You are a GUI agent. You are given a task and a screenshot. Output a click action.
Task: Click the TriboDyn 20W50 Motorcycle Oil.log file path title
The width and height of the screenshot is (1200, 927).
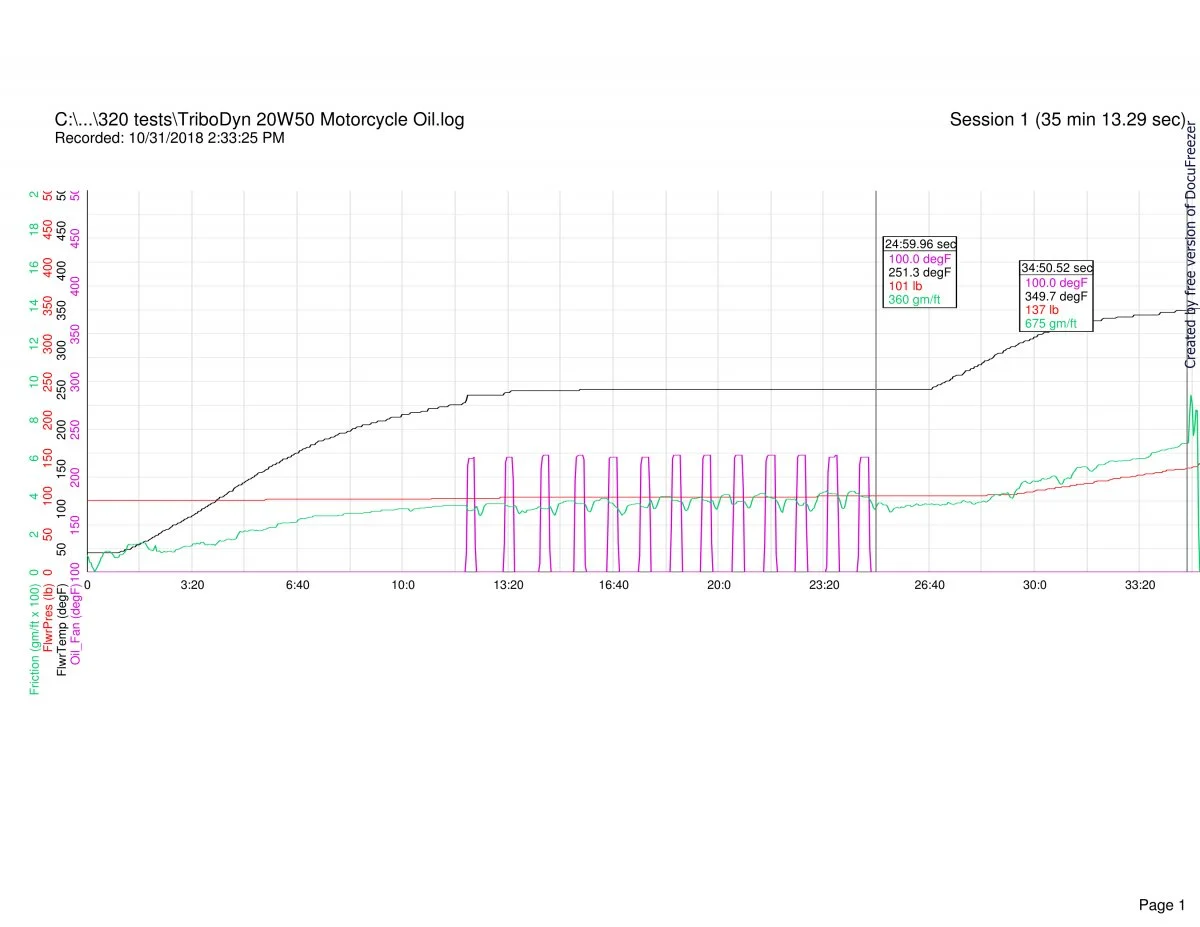point(259,120)
